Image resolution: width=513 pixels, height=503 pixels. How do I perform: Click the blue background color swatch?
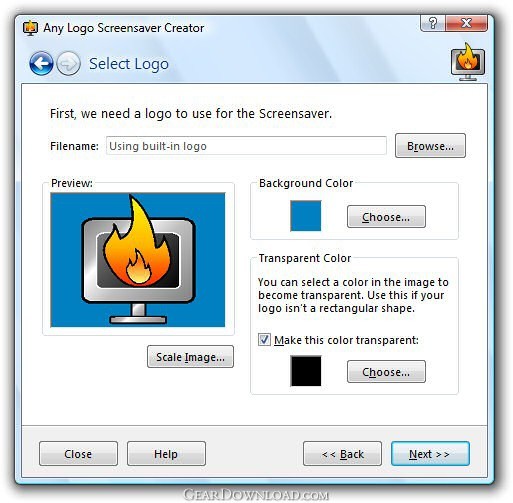tap(306, 216)
